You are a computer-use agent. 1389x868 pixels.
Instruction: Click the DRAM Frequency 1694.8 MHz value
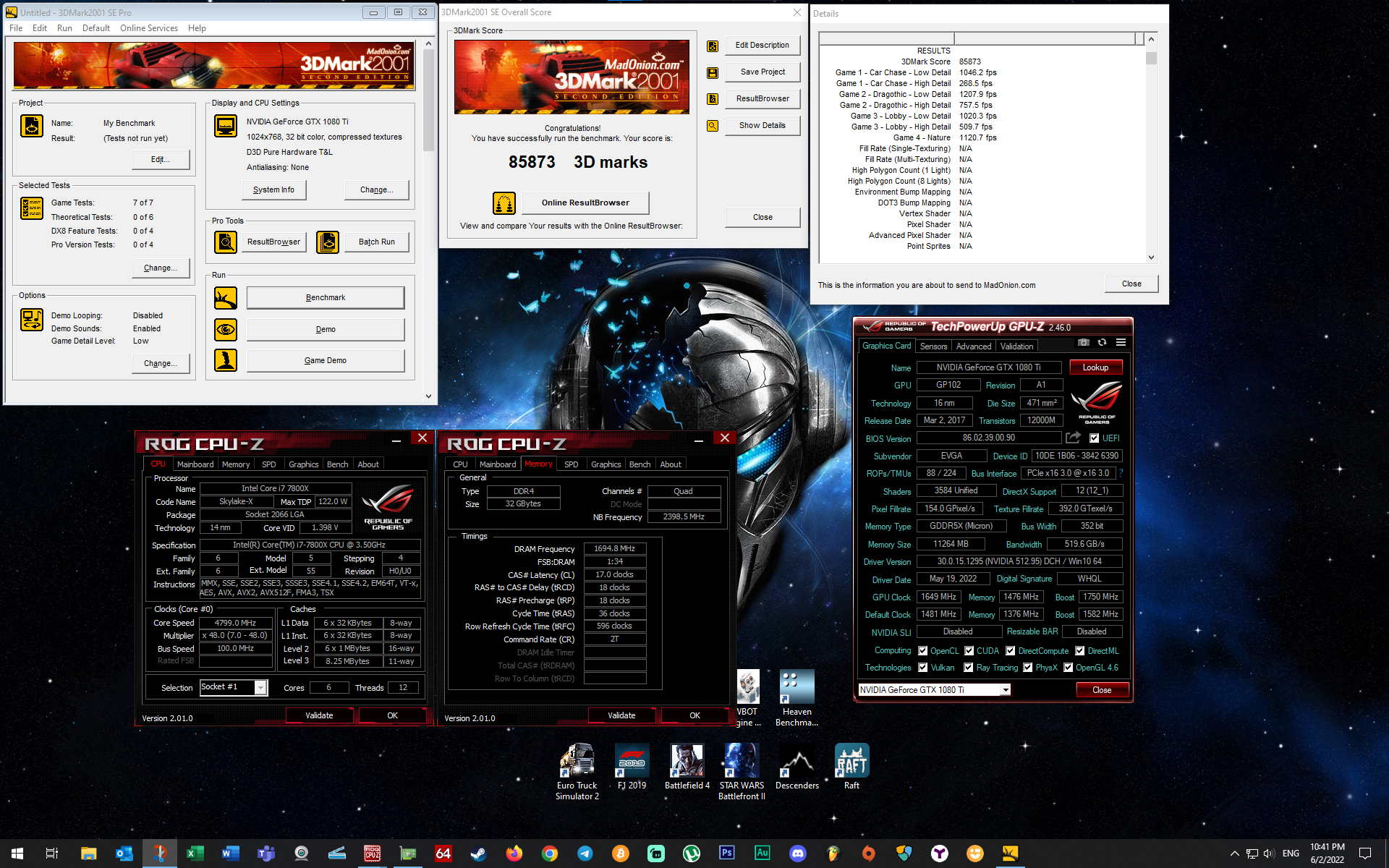[x=614, y=549]
